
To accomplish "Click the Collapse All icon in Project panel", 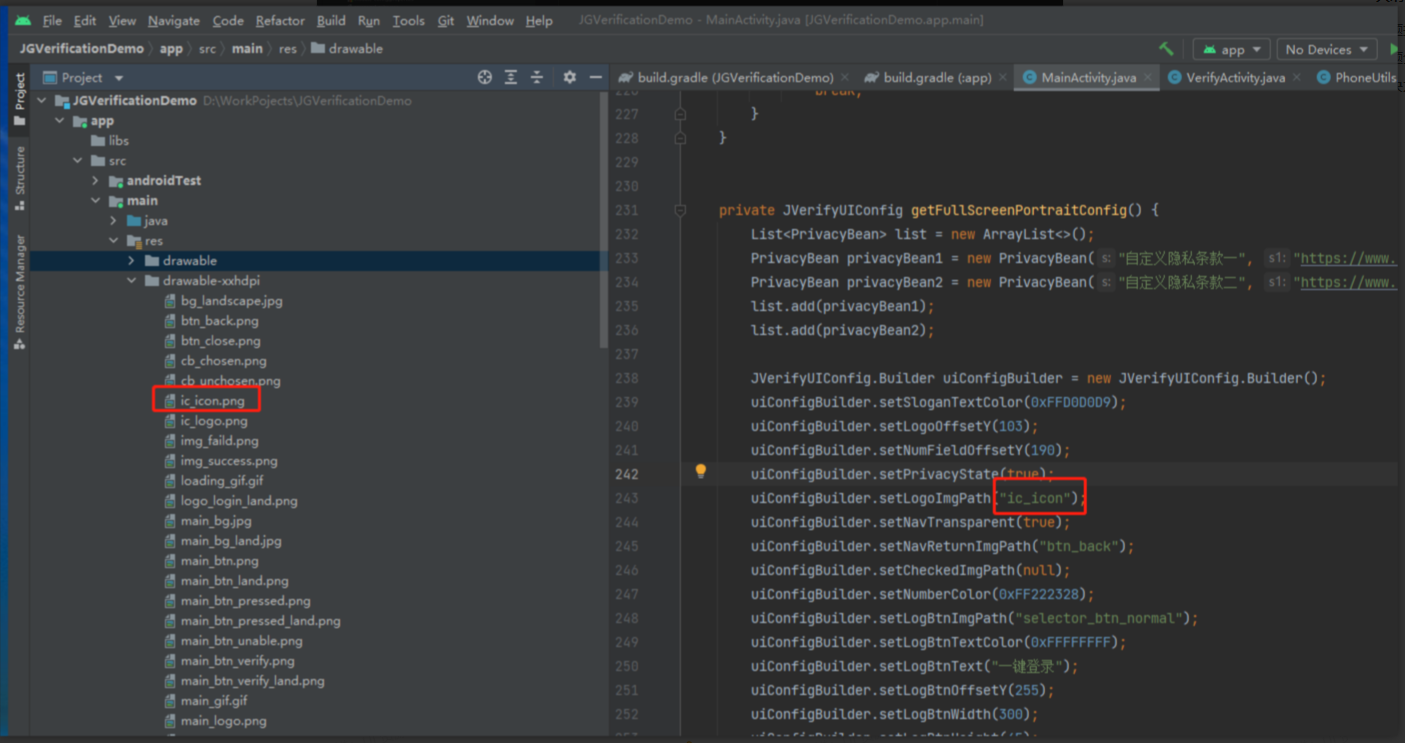I will pyautogui.click(x=537, y=77).
